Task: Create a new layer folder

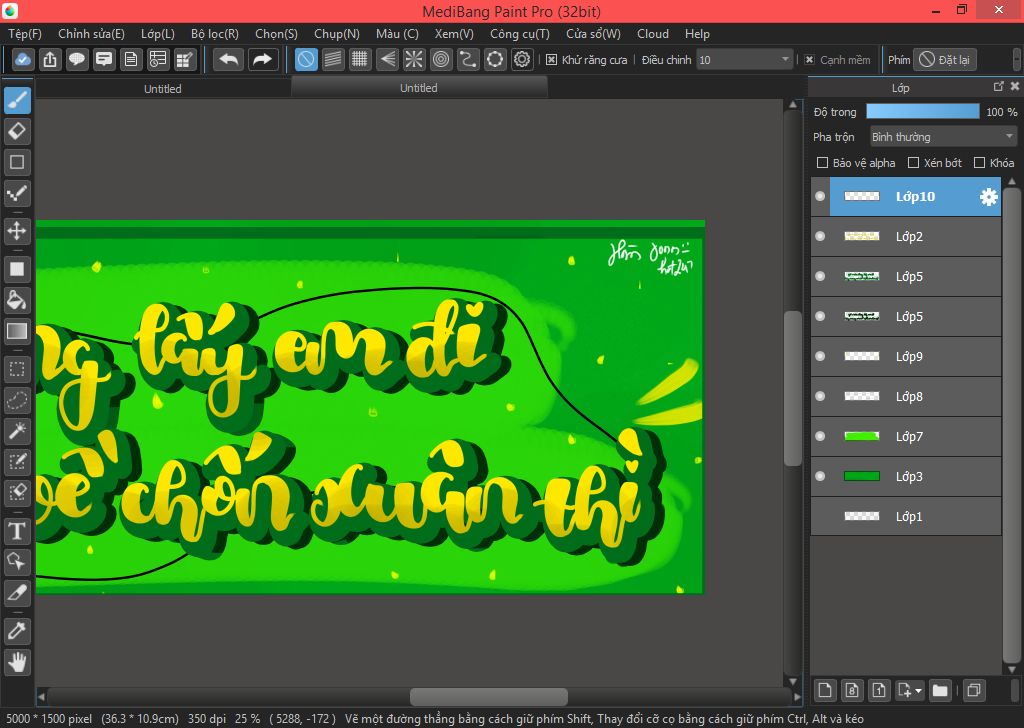Action: (x=940, y=690)
